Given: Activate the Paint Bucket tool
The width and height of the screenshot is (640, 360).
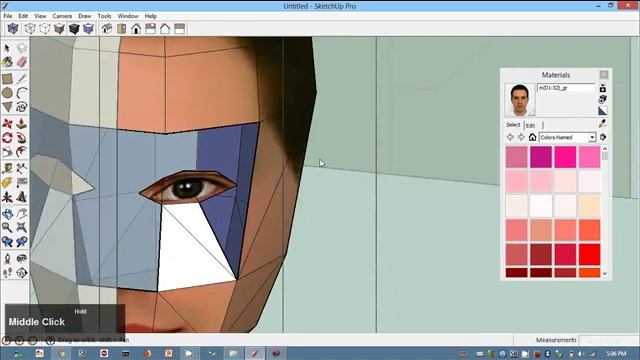Looking at the screenshot, I should (7, 62).
